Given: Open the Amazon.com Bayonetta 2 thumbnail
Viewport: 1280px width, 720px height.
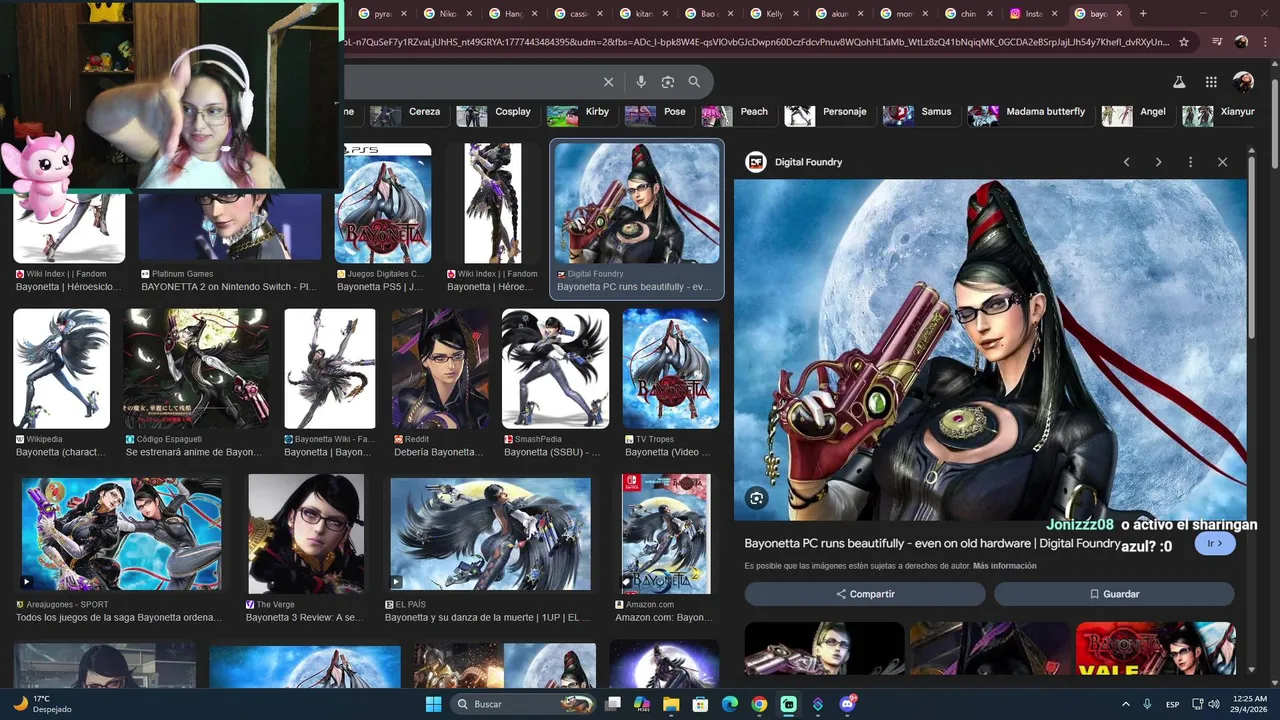Looking at the screenshot, I should (666, 534).
